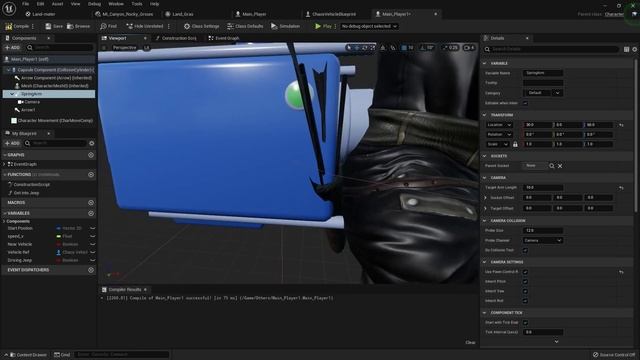This screenshot has width=640, height=360.
Task: Open Play options menu dots
Action: [335, 26]
